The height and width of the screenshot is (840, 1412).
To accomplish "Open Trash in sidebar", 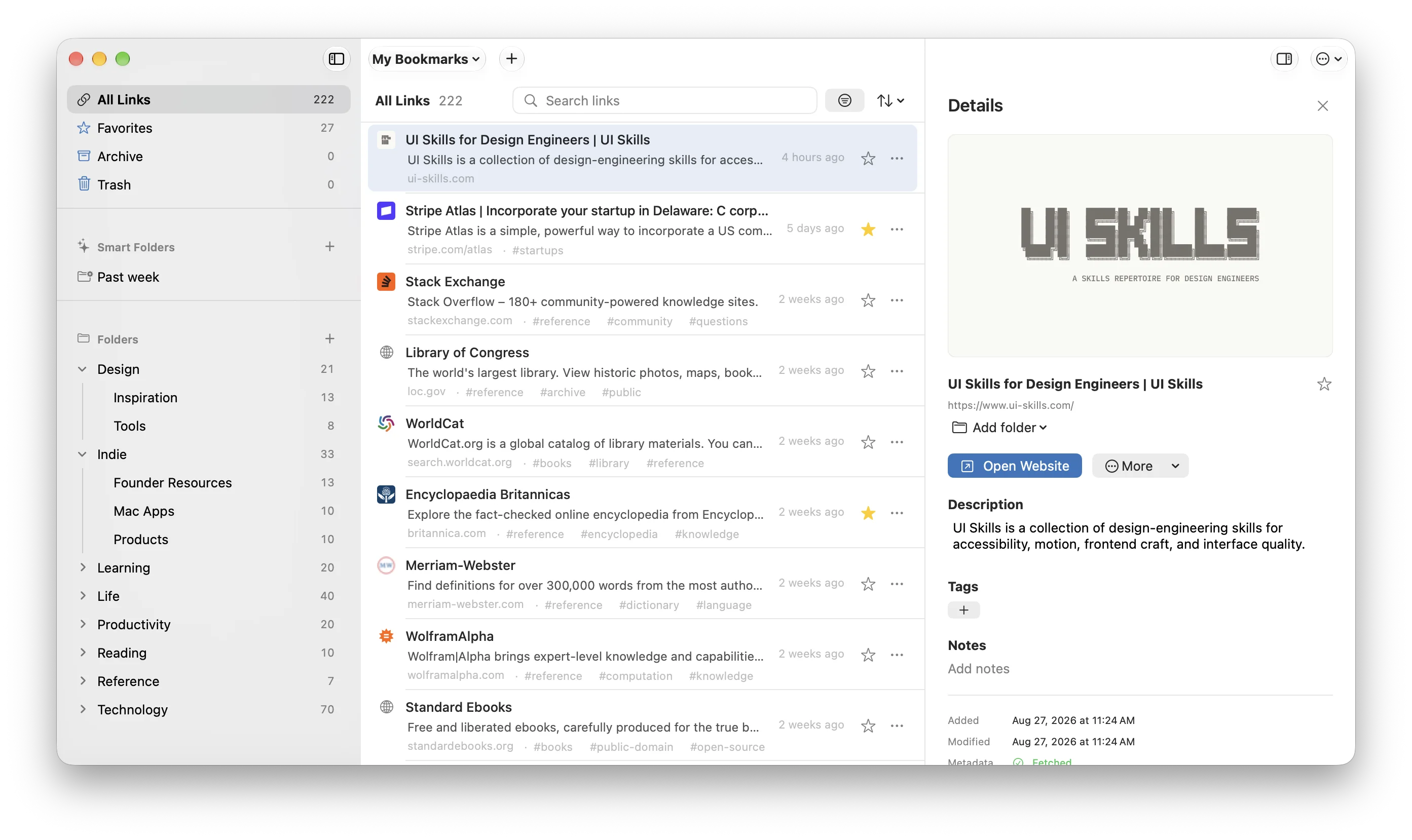I will click(x=208, y=184).
